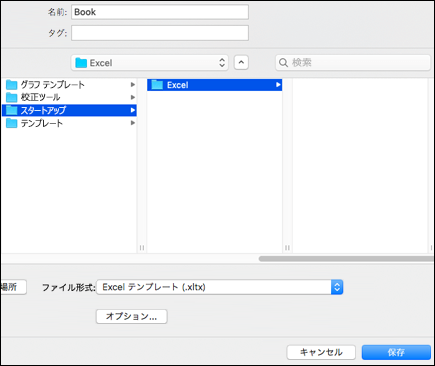Select the Excel folder in second column
Screen dimensions: 435x366
coord(215,85)
